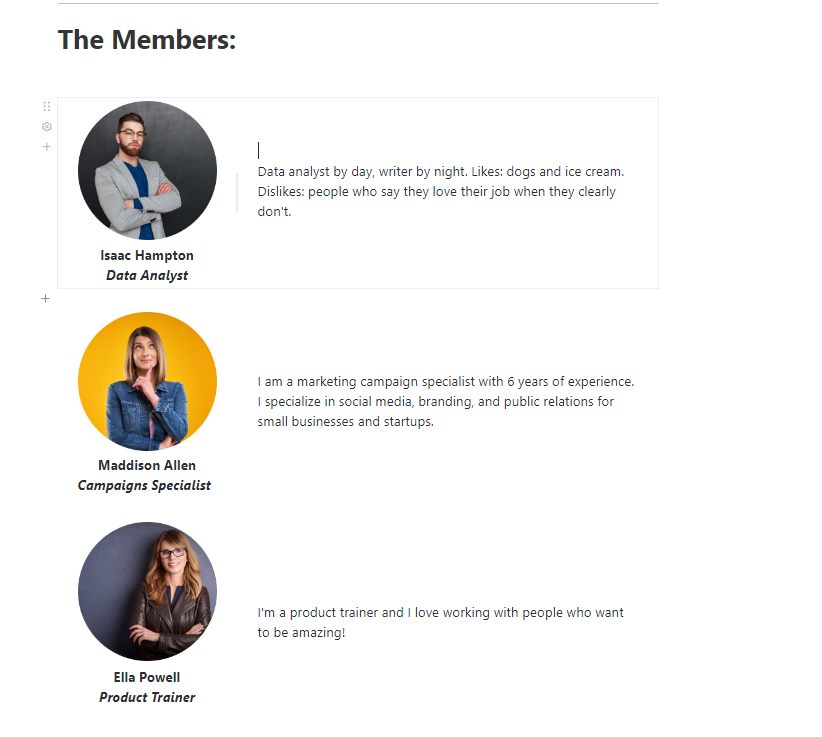This screenshot has height=737, width=822.
Task: Select Isaac Hampton's profile photo
Action: (147, 170)
